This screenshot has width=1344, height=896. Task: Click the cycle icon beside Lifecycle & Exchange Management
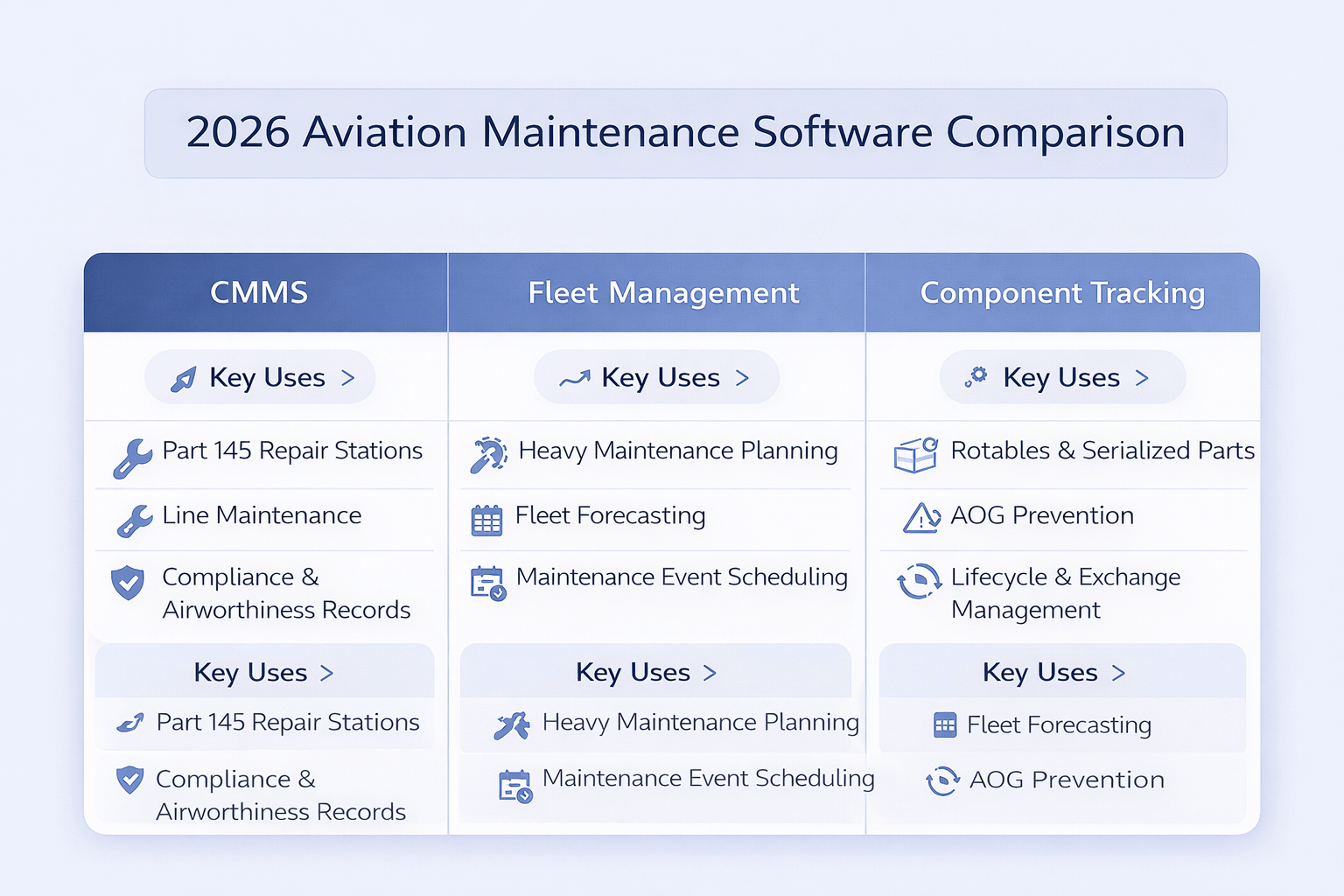pos(919,581)
